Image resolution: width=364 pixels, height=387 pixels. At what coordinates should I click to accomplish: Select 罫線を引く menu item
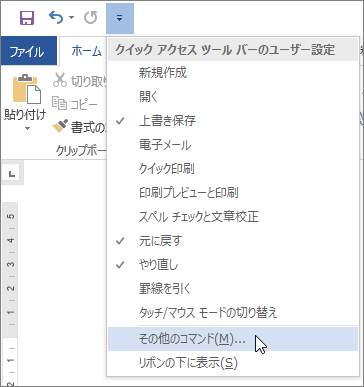233,289
